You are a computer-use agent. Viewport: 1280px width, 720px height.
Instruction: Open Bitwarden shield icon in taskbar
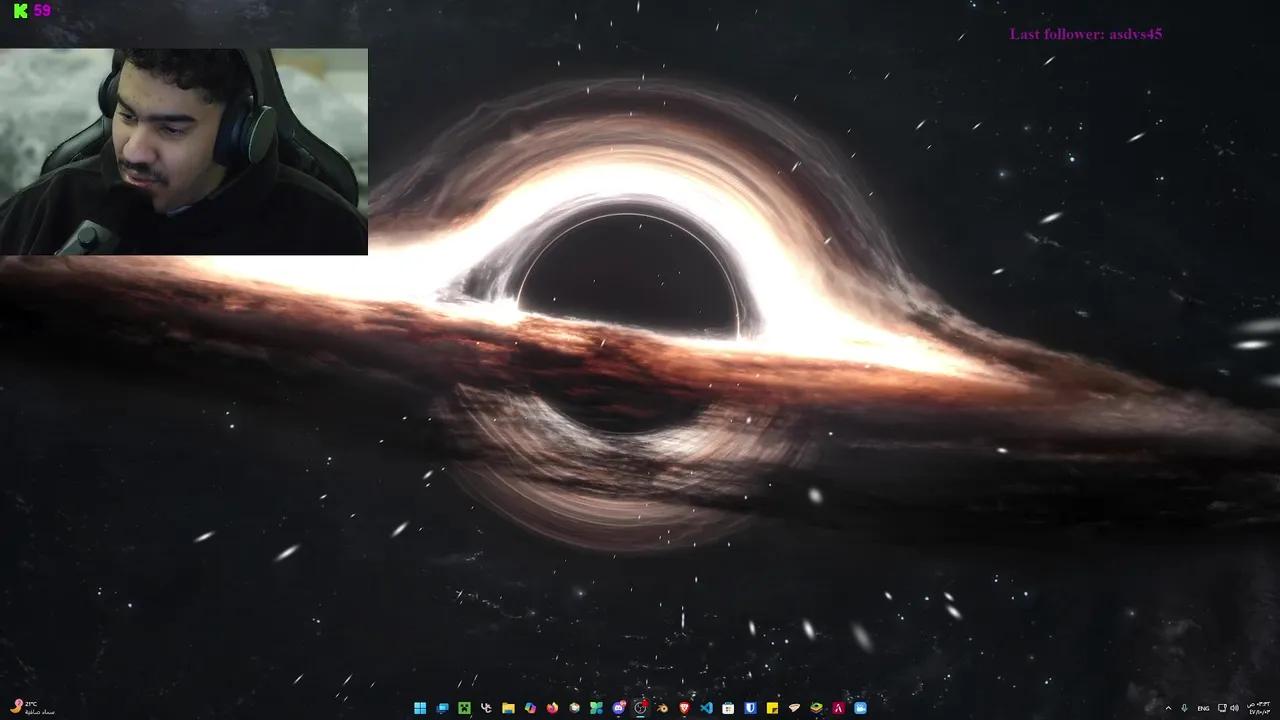pyautogui.click(x=750, y=708)
